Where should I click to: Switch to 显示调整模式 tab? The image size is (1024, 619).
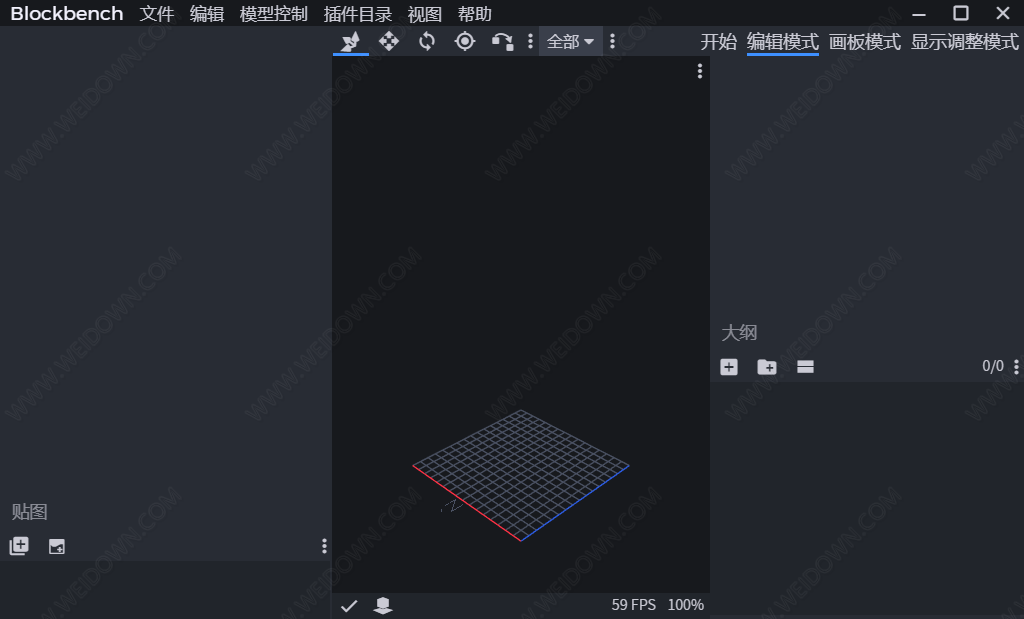pos(965,42)
